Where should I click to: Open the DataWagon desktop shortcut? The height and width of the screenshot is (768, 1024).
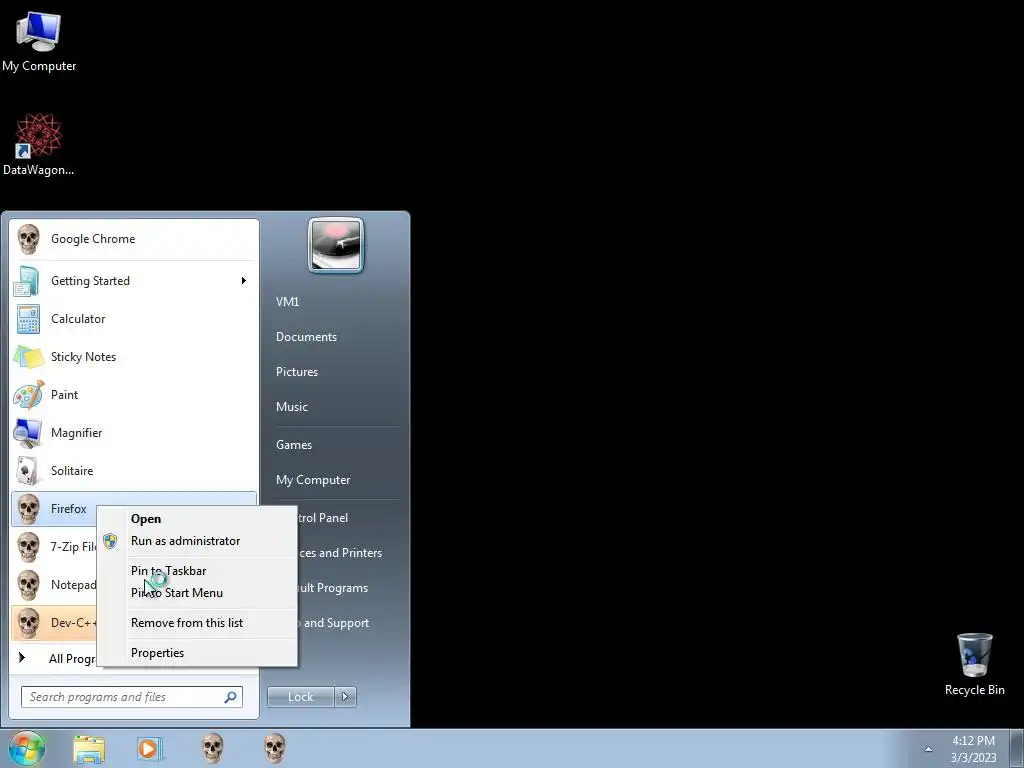point(39,144)
